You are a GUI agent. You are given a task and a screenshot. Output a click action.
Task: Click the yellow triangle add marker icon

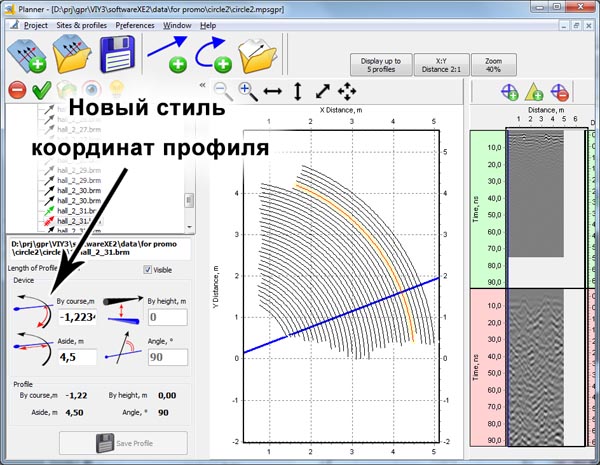pos(535,92)
